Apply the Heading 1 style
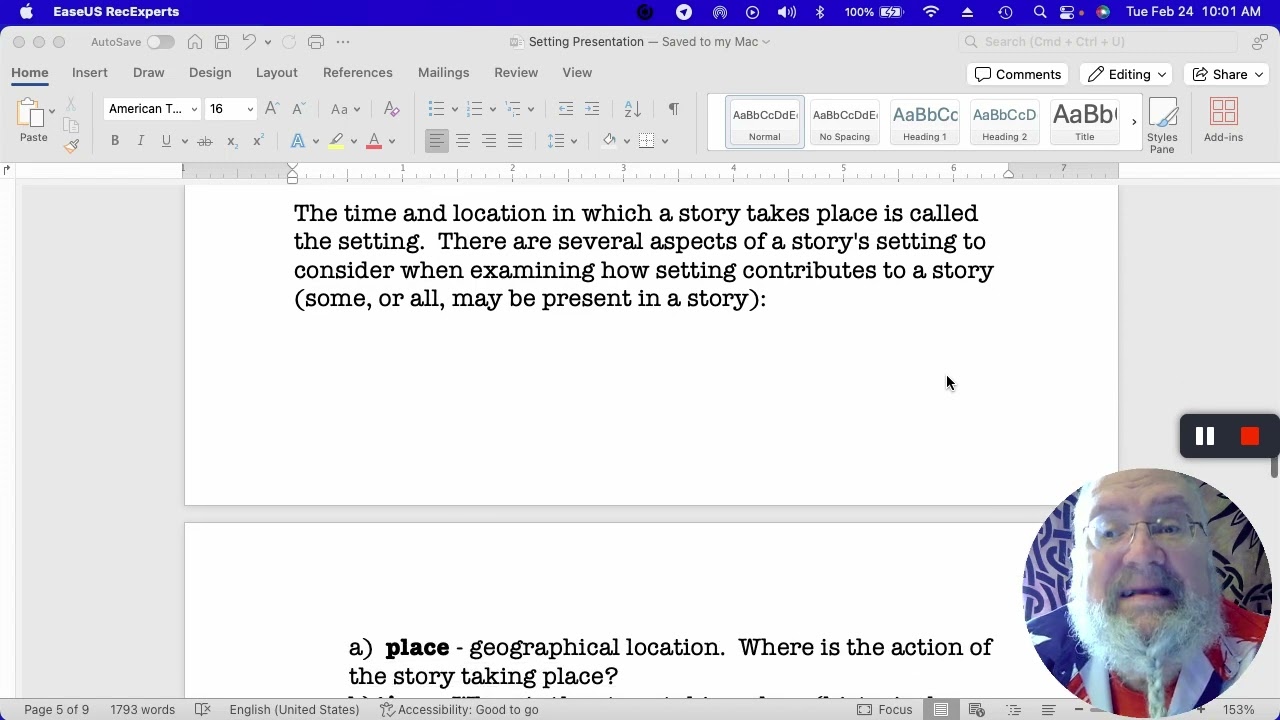 click(925, 122)
